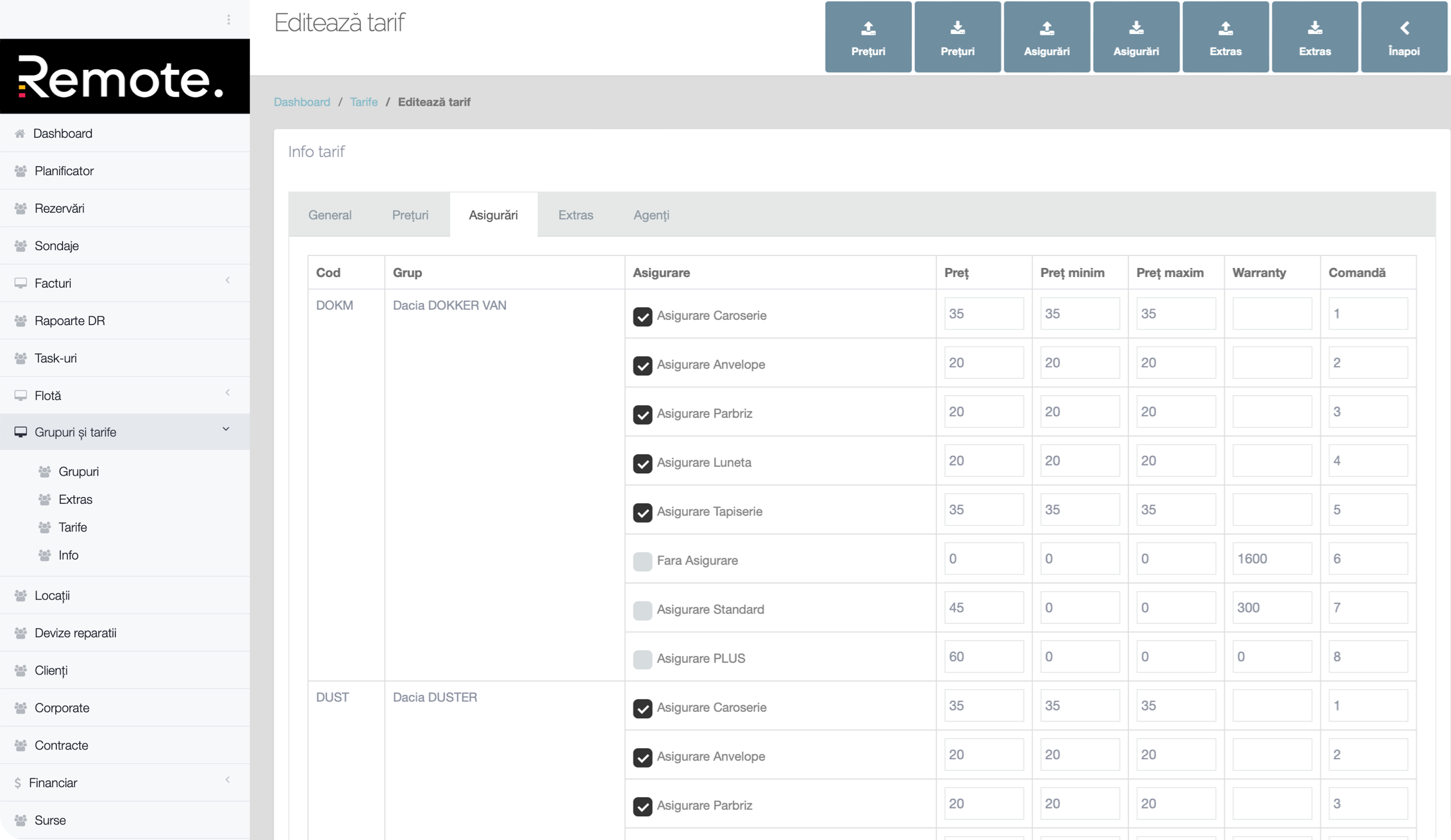Viewport: 1451px width, 840px height.
Task: Click the Tarife breadcrumb link
Action: coord(364,102)
